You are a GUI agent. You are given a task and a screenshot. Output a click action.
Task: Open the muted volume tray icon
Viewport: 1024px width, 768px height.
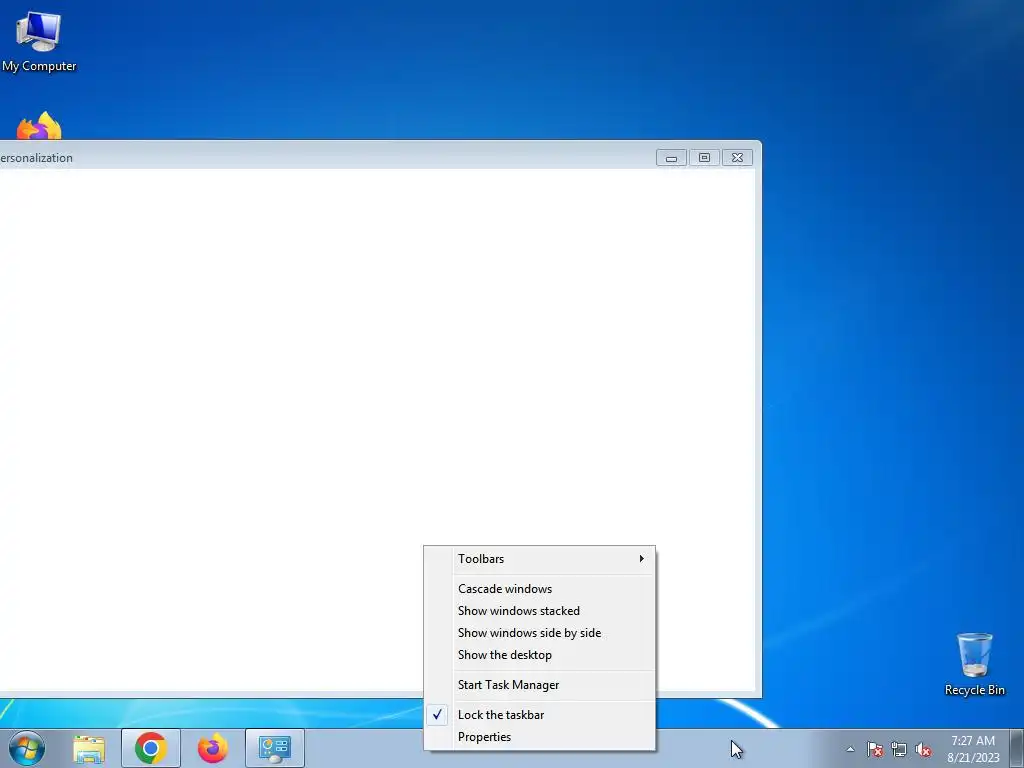923,750
